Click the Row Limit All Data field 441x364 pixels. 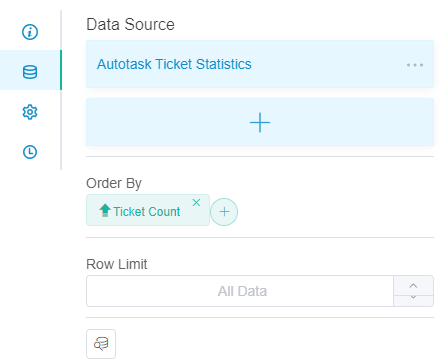pyautogui.click(x=240, y=291)
